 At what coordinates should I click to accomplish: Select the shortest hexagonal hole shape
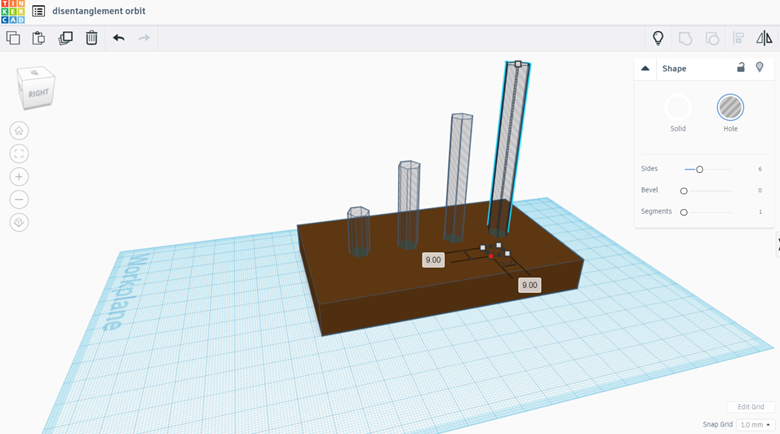click(x=358, y=231)
